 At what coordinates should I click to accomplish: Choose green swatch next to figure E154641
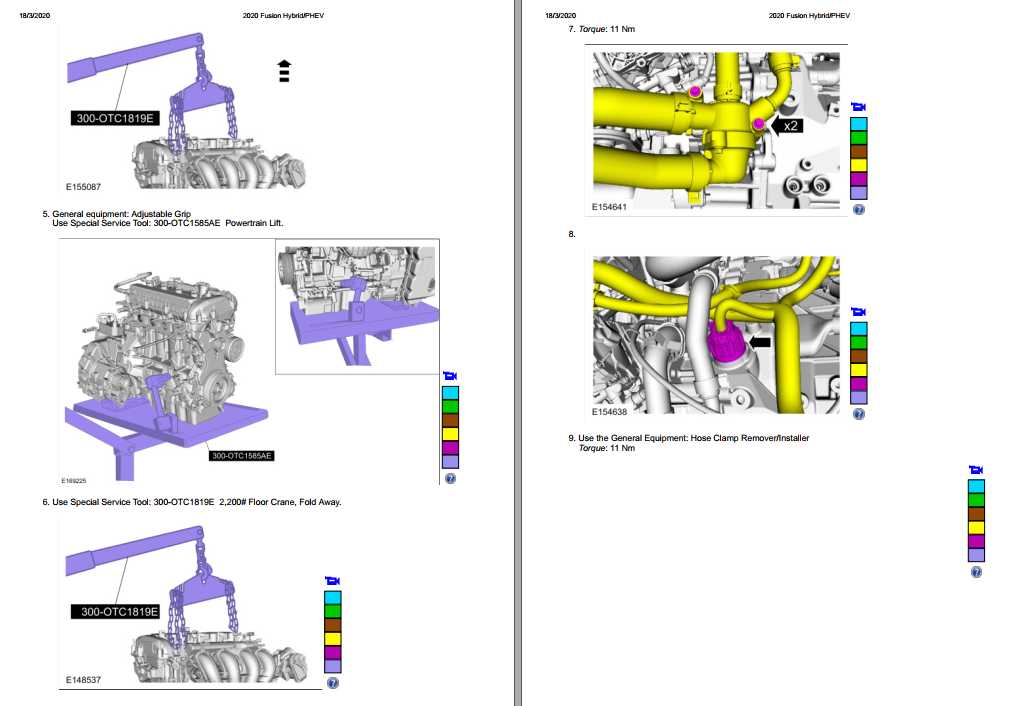(859, 138)
